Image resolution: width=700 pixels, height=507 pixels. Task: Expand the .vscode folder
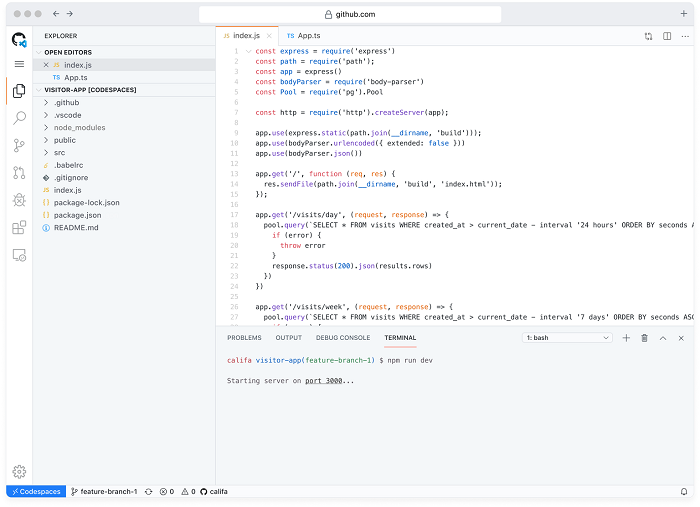tap(46, 115)
